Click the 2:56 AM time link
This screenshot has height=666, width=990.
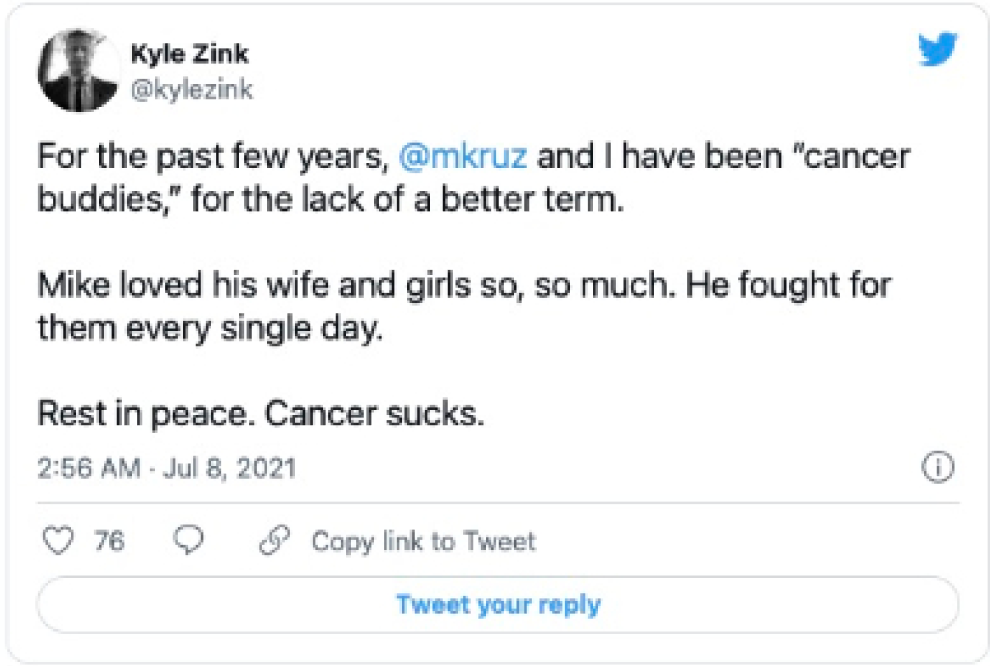(89, 468)
